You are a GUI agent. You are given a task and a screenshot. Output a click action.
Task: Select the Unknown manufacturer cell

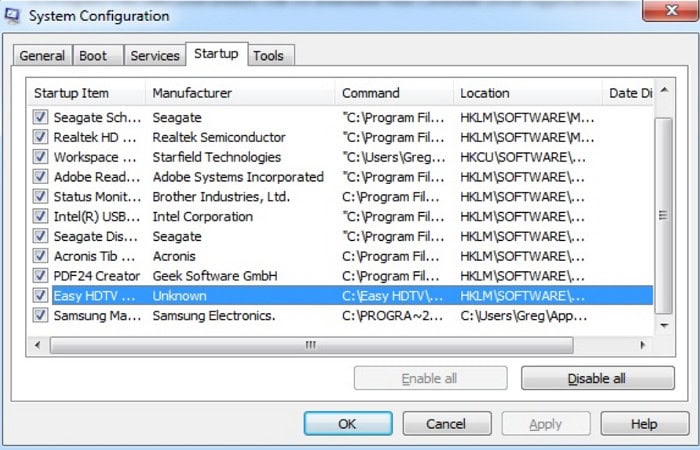179,296
